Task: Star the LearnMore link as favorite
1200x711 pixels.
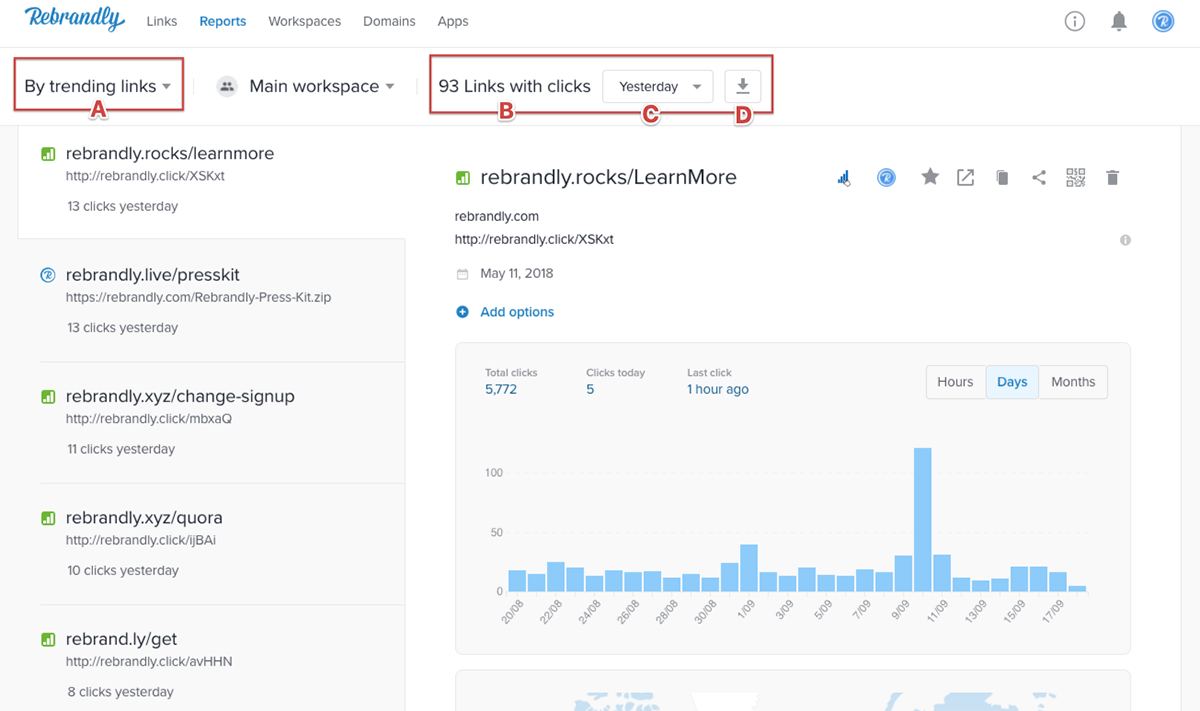Action: 930,177
